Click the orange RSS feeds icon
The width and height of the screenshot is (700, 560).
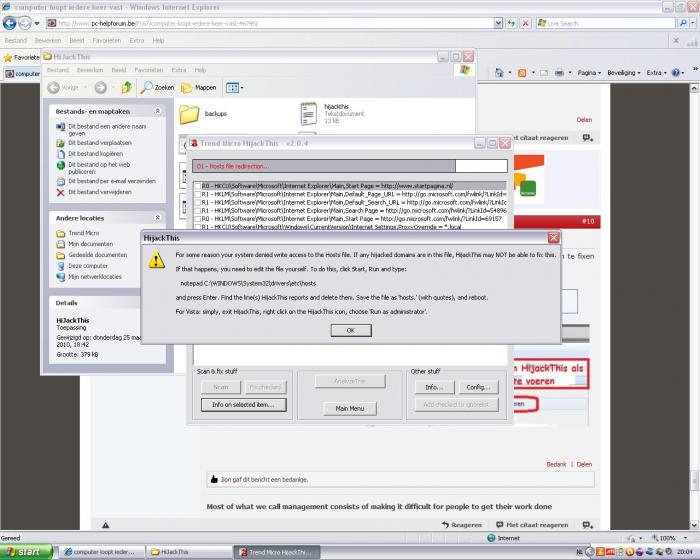click(x=521, y=73)
